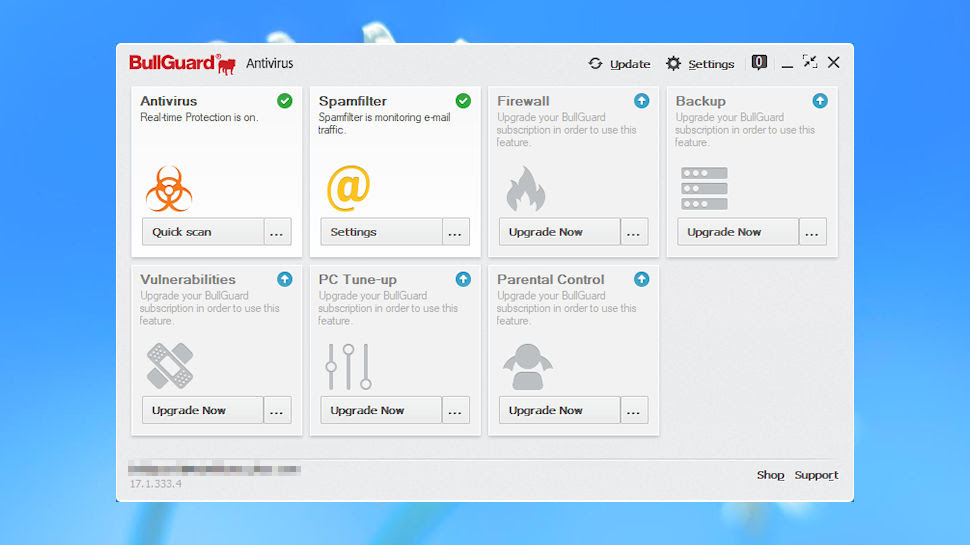Click the Parental Control blue upgrade arrow
Image resolution: width=970 pixels, height=545 pixels.
(x=642, y=279)
